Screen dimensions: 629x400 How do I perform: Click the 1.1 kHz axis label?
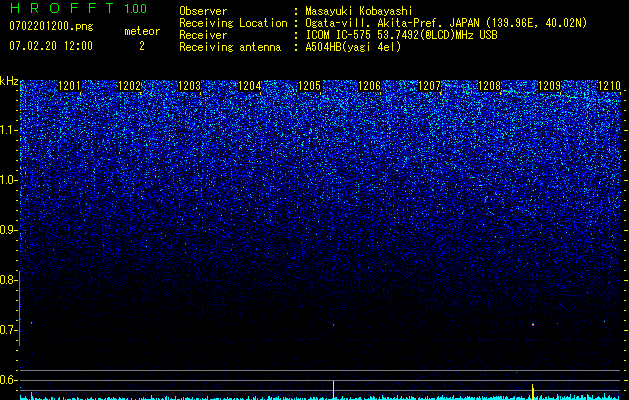(x=8, y=130)
